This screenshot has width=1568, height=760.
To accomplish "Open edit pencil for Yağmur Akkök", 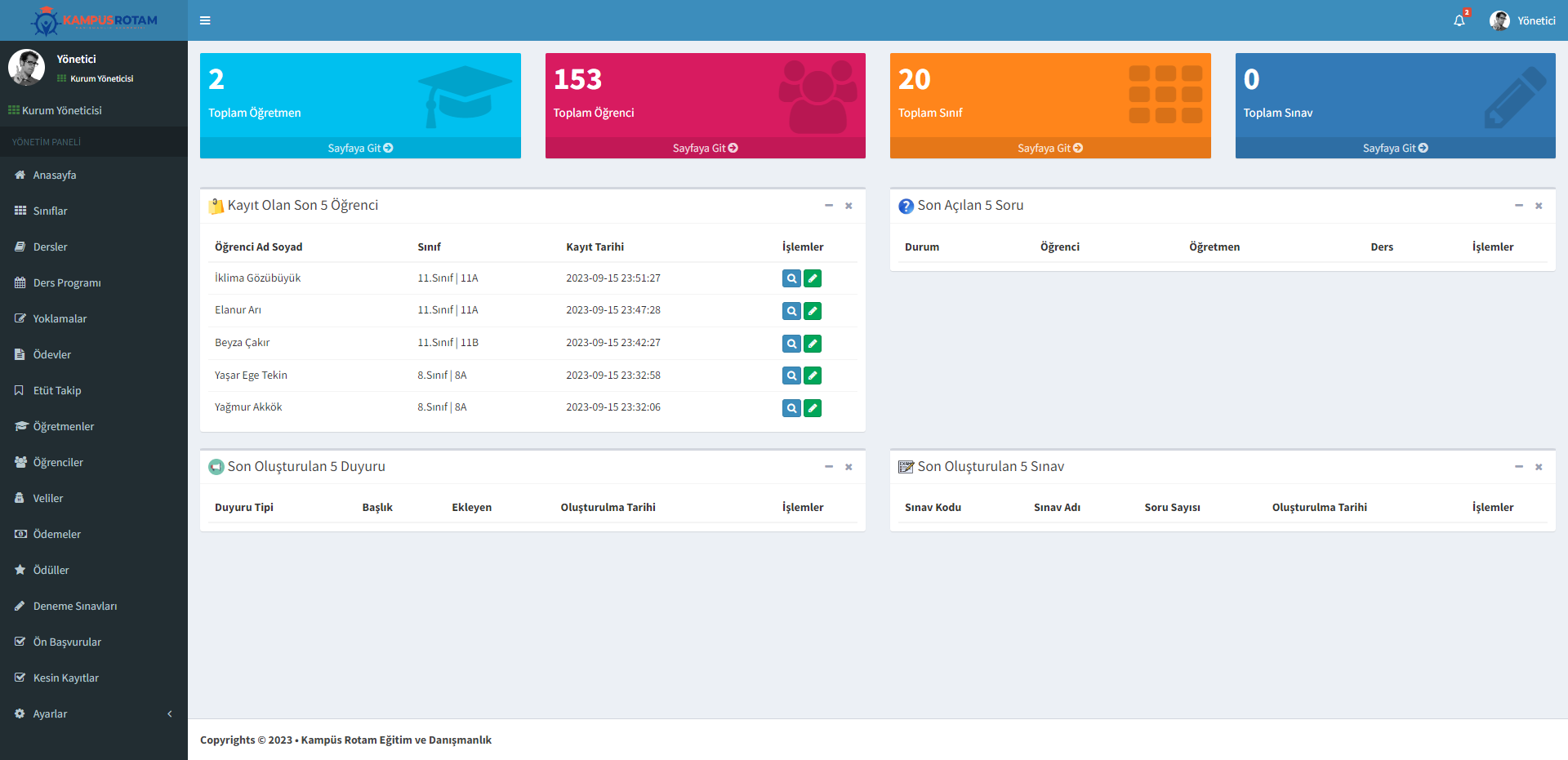I will click(x=813, y=408).
